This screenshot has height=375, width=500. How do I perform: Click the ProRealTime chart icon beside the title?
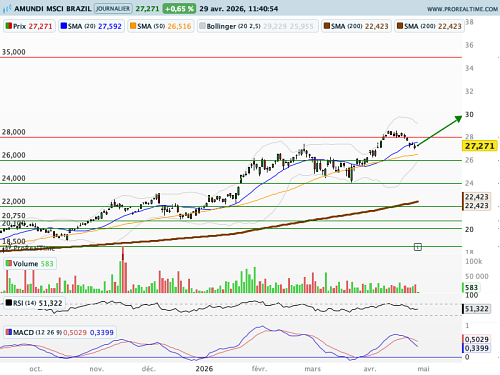(7, 8)
